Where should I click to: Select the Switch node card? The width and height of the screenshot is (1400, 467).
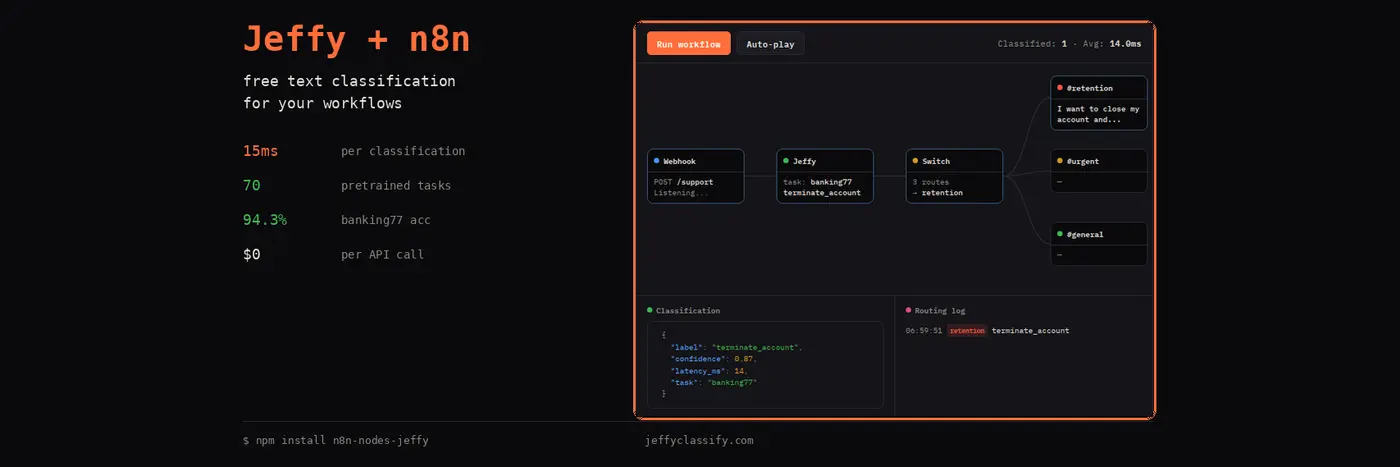pos(954,176)
